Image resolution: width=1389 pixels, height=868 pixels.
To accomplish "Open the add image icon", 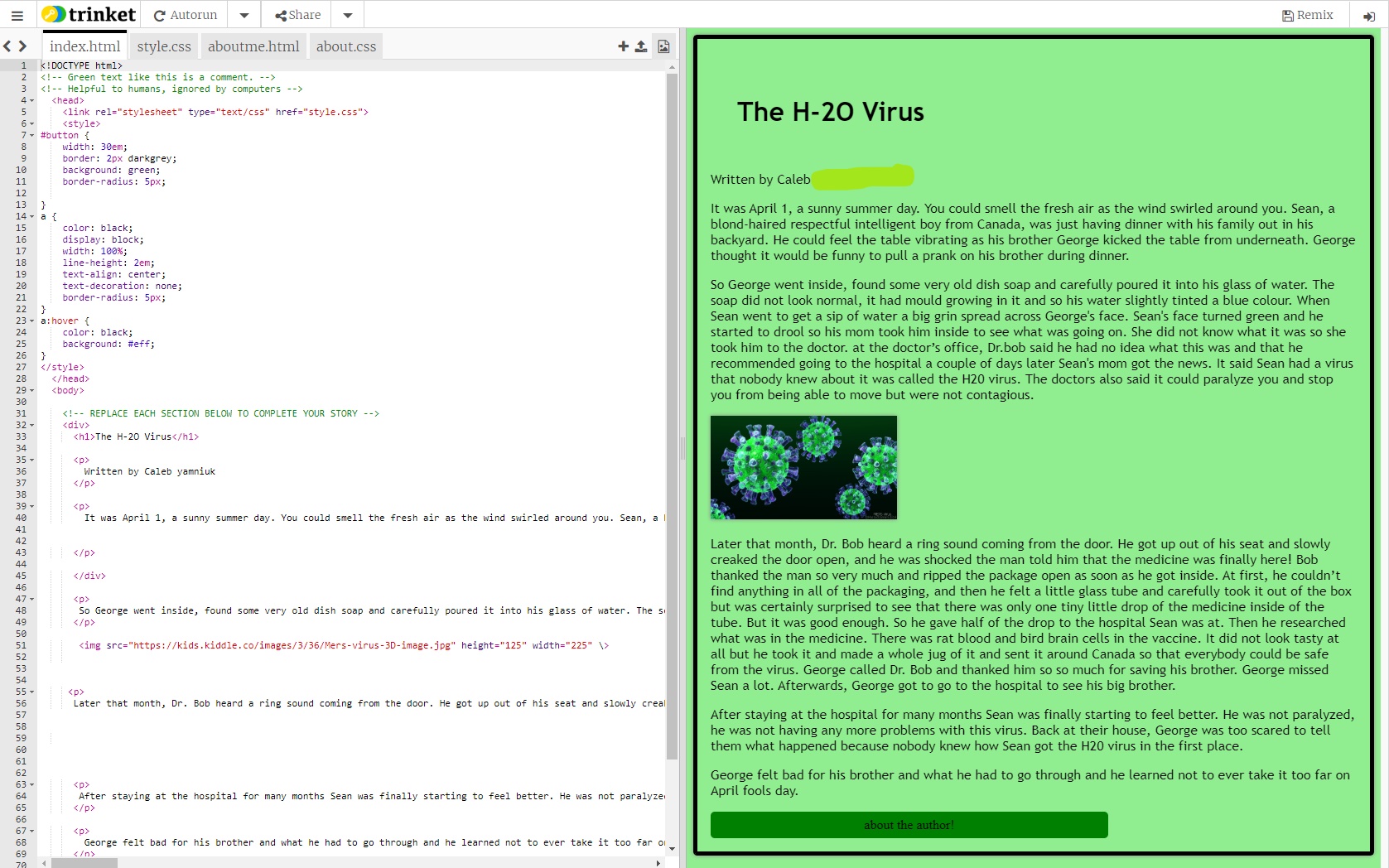I will point(663,46).
